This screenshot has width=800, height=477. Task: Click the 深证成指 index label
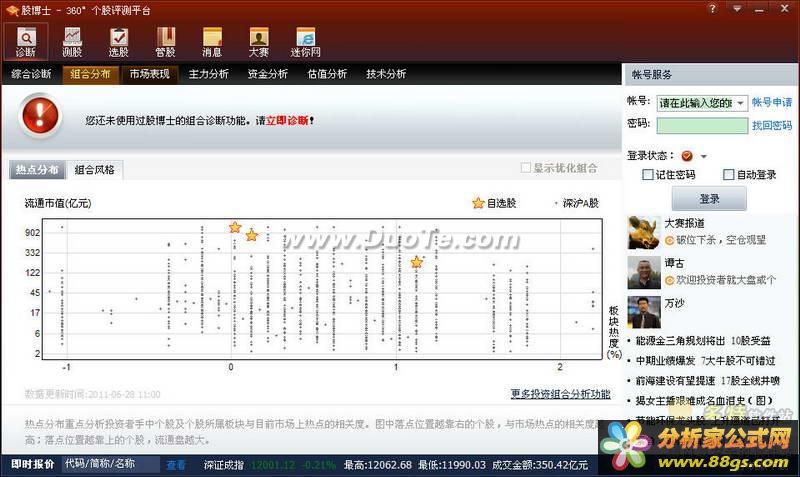tap(223, 465)
